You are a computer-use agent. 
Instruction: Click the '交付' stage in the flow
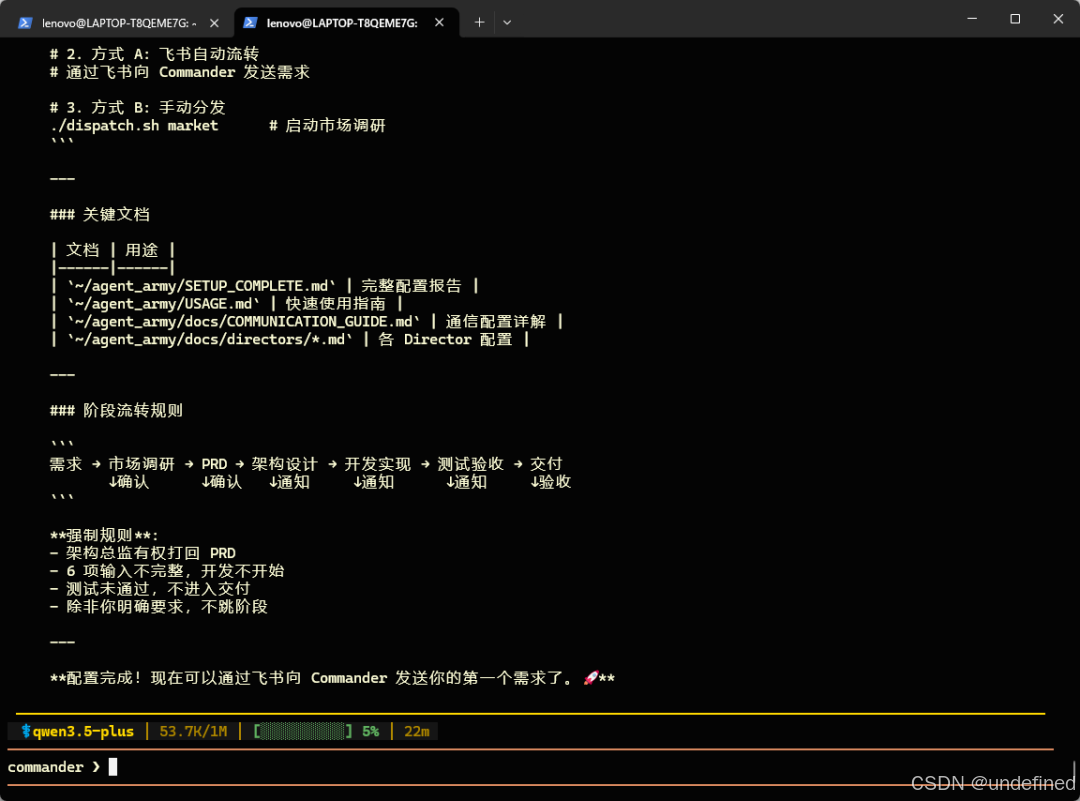click(546, 464)
